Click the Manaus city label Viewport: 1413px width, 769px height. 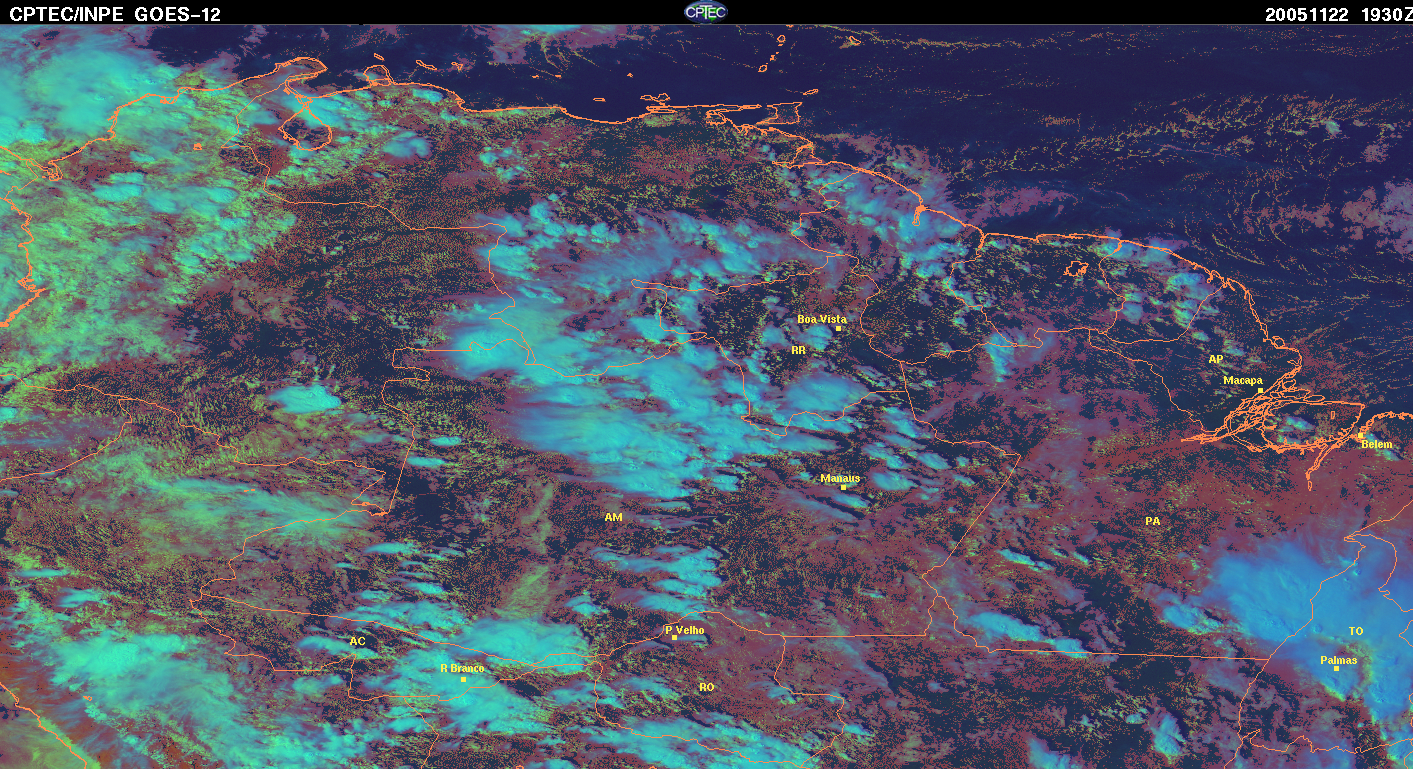840,478
